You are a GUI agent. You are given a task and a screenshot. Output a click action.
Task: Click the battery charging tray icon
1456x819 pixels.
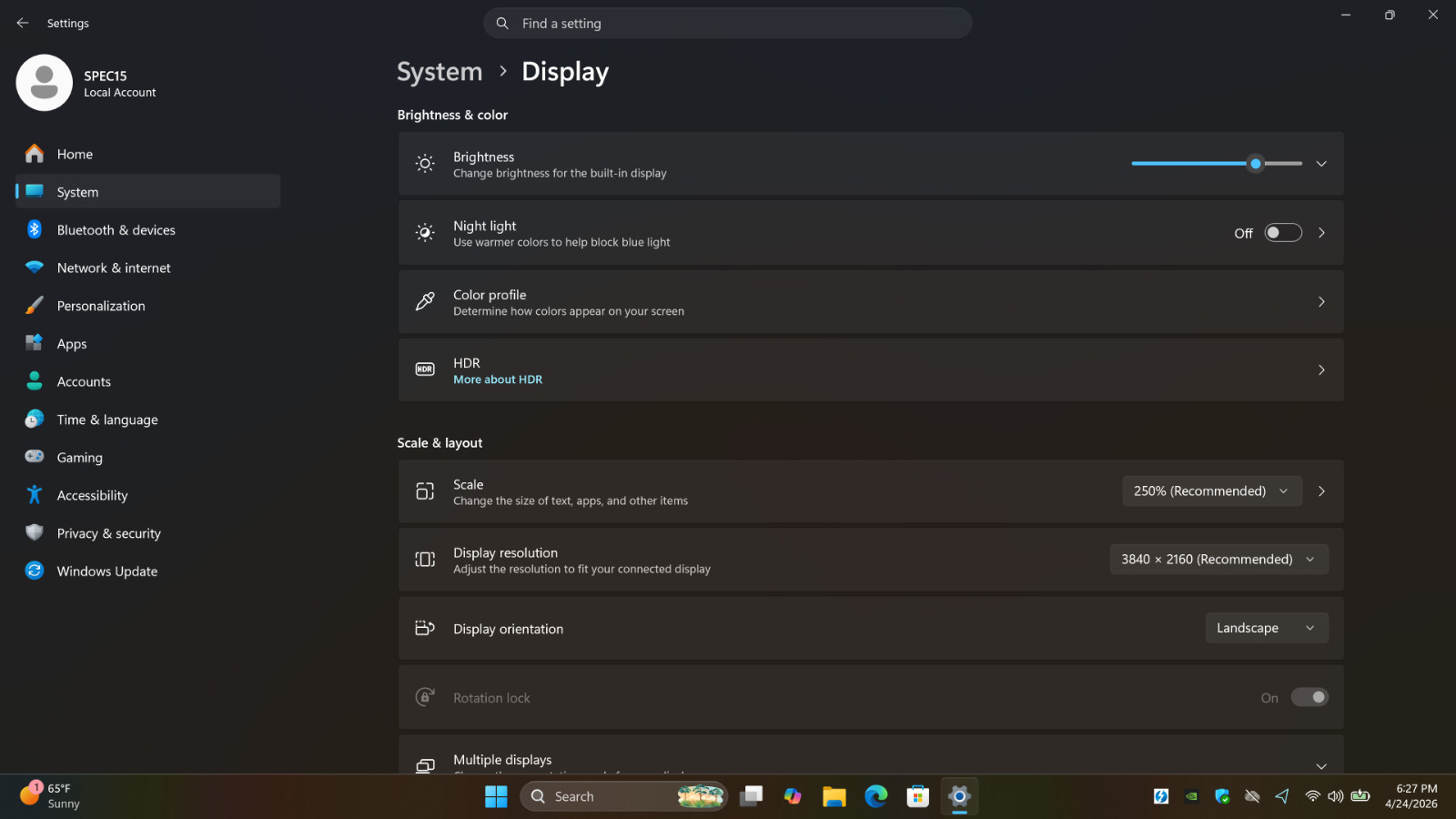pyautogui.click(x=1360, y=795)
